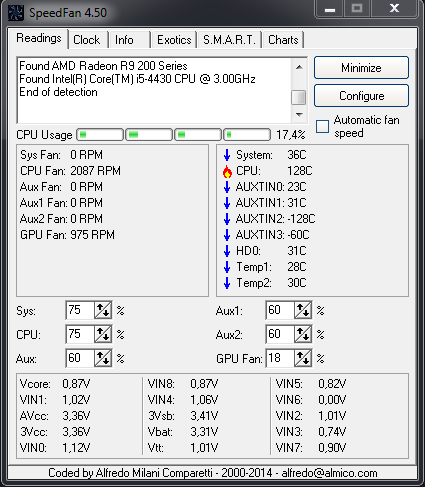Click the log scrollbar down arrow
This screenshot has height=487, width=425.
coord(299,115)
